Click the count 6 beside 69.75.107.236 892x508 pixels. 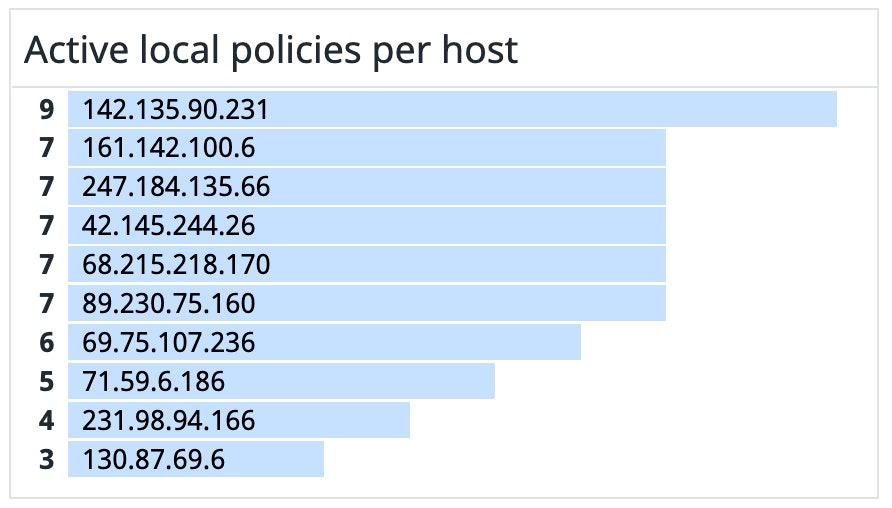pyautogui.click(x=46, y=342)
